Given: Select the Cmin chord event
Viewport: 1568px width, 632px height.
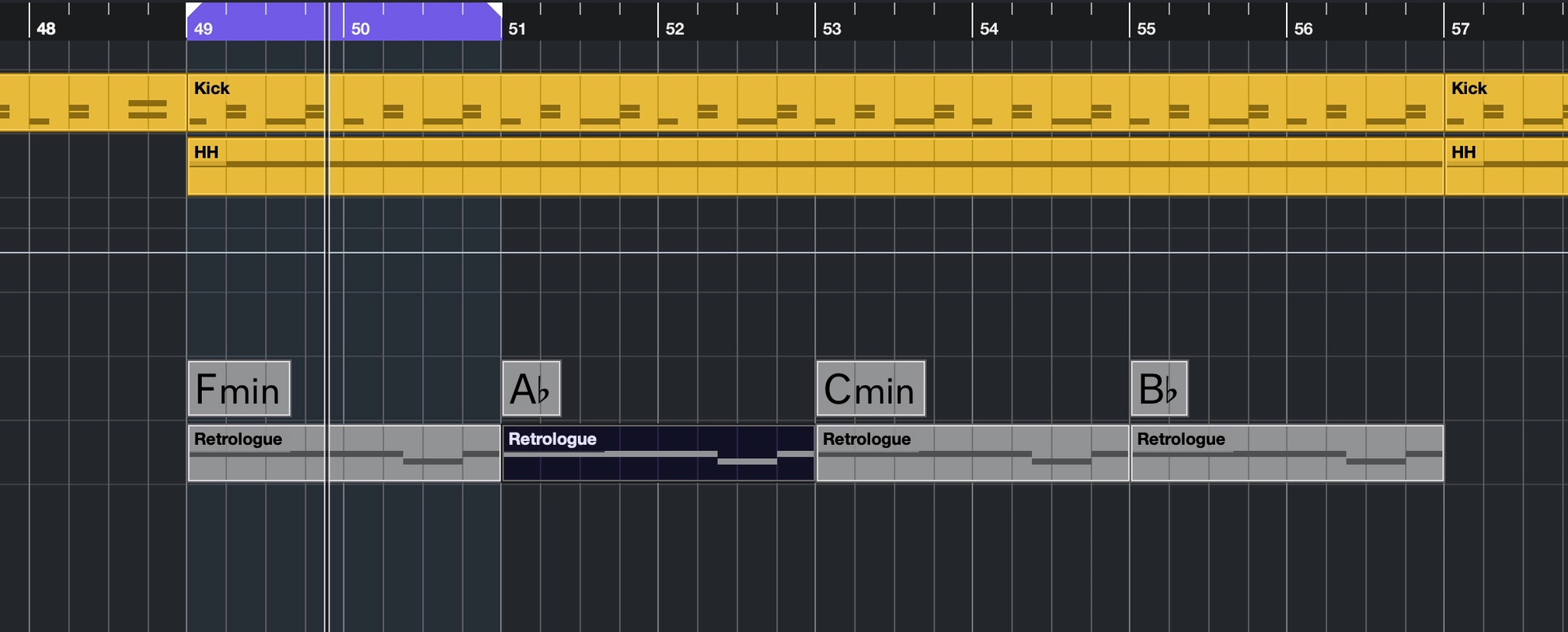Looking at the screenshot, I should (x=871, y=388).
